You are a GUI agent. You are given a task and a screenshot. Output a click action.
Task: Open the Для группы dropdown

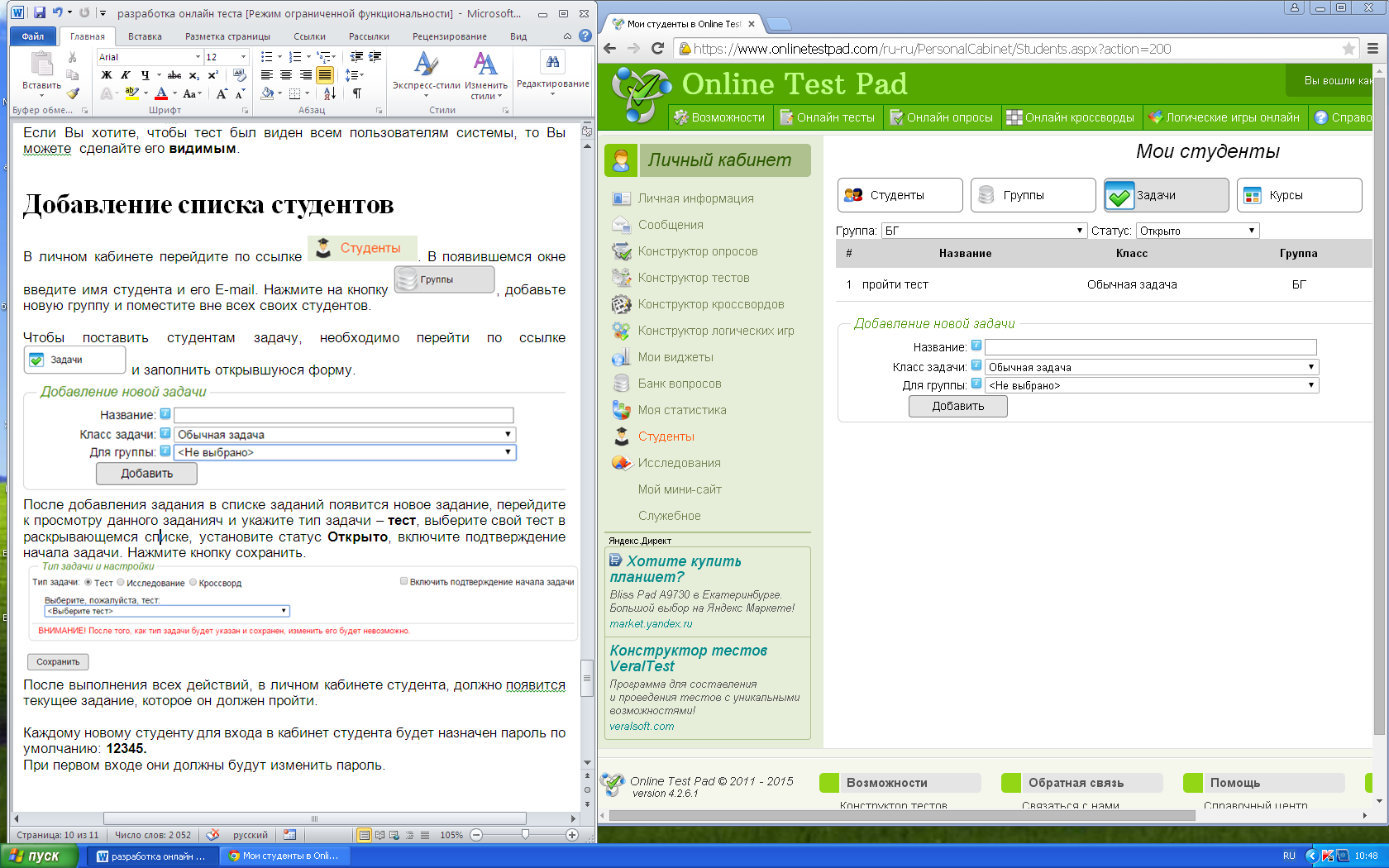point(1152,385)
